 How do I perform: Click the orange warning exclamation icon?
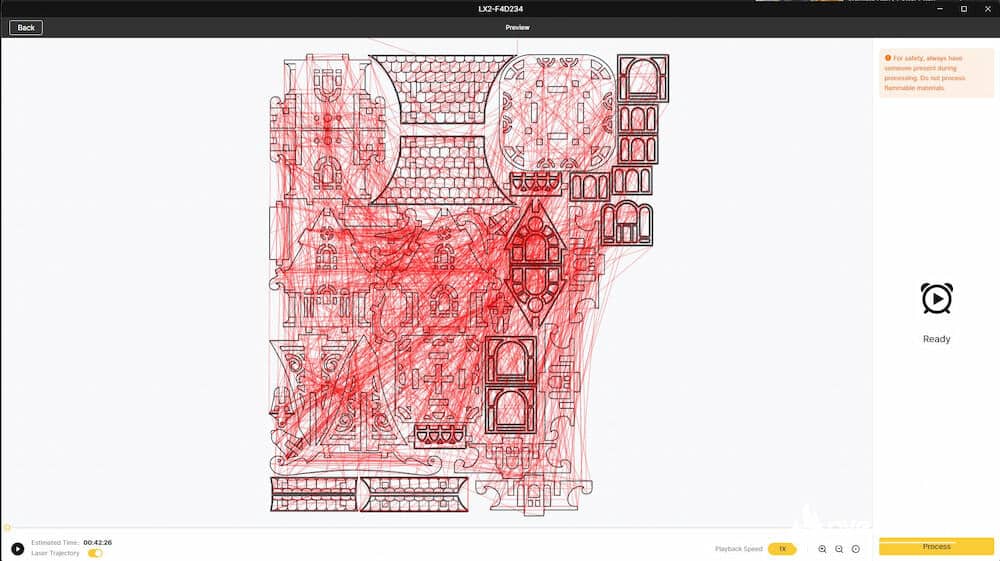point(888,58)
